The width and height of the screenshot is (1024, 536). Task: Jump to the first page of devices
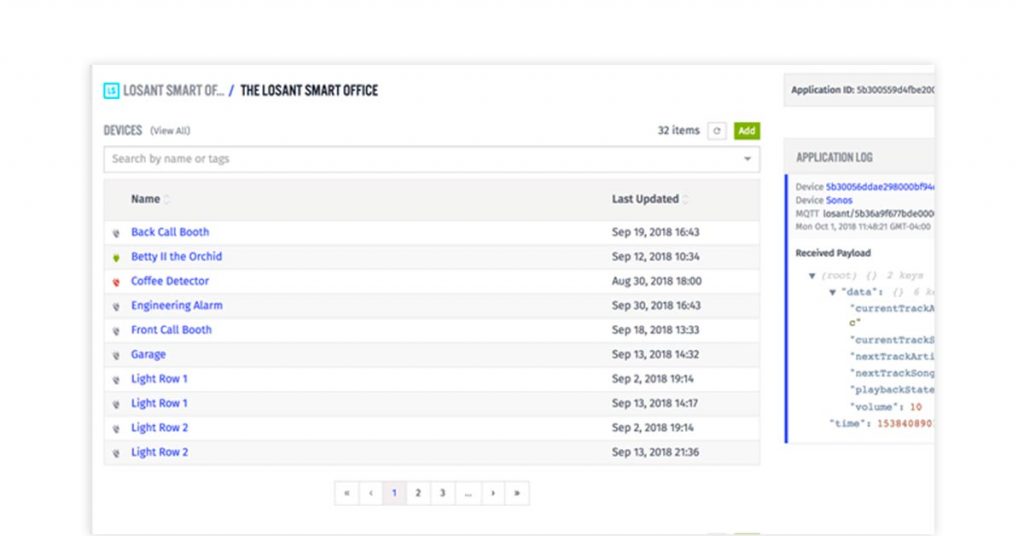pyautogui.click(x=346, y=493)
